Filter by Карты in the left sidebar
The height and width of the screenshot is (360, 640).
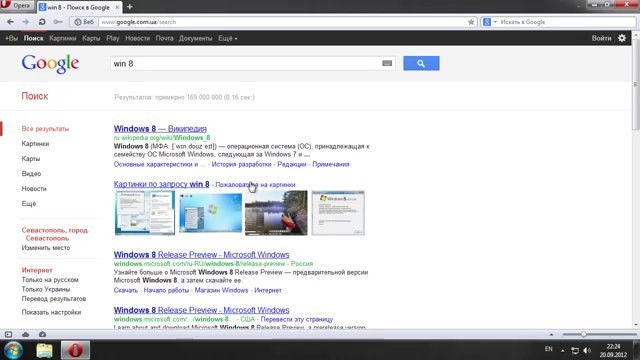point(31,159)
